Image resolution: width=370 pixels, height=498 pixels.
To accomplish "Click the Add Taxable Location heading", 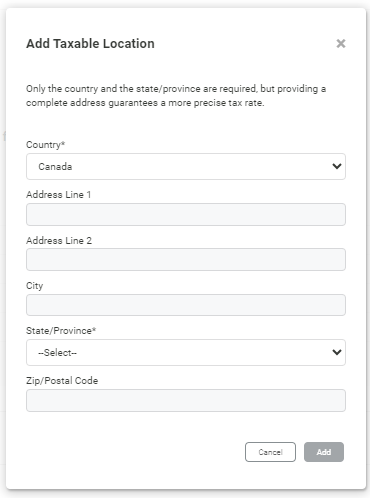I will (90, 44).
